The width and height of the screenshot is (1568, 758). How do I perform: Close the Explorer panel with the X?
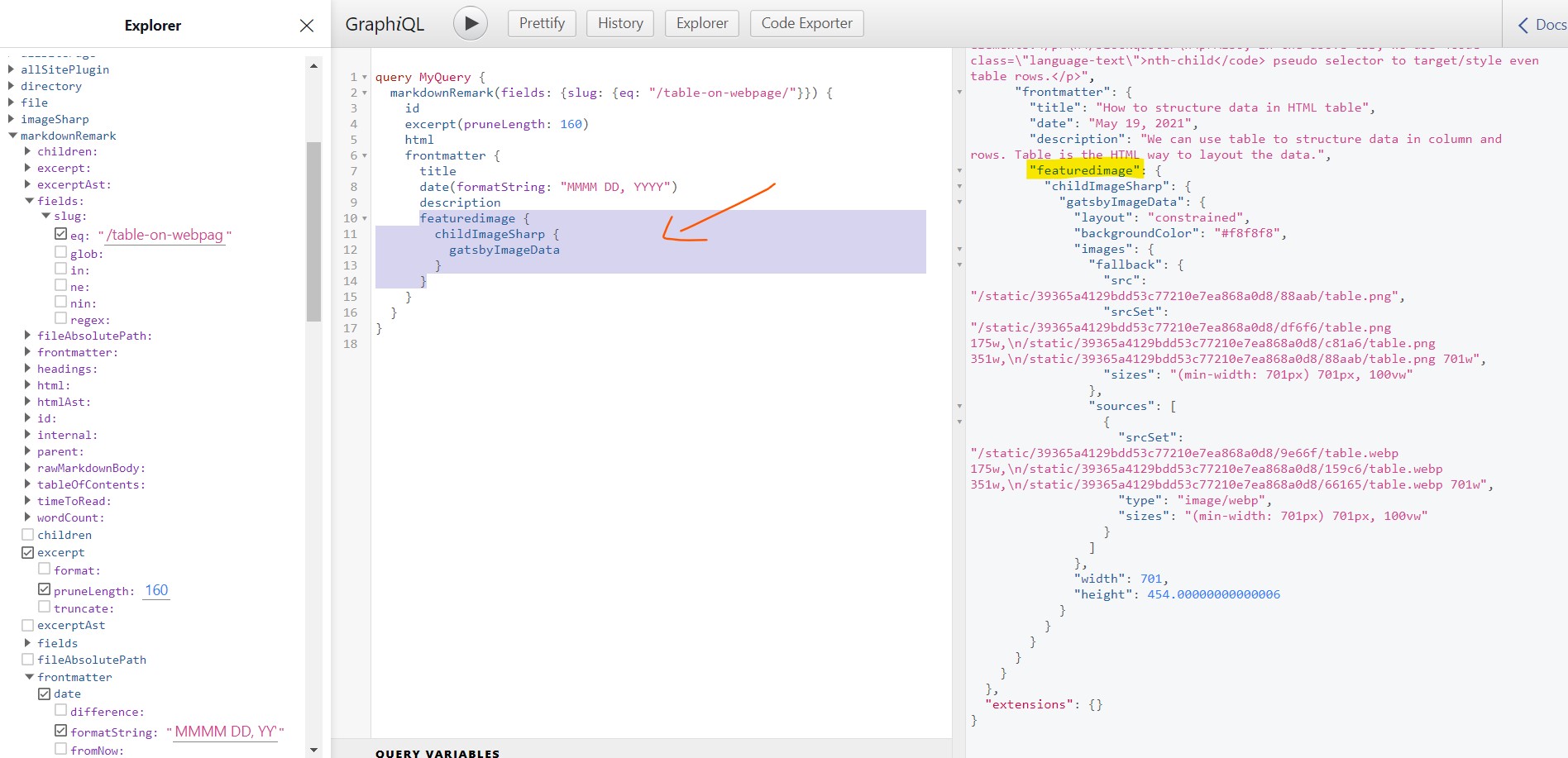[306, 26]
